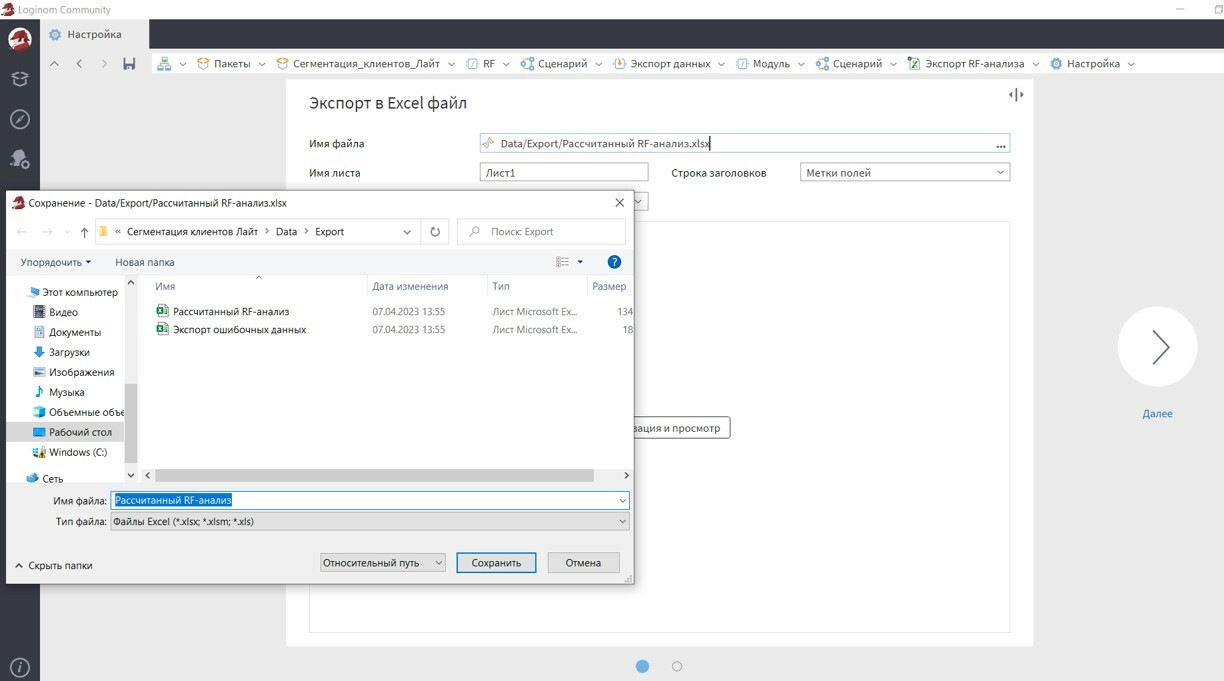Select the first wizard step dot

coord(642,666)
